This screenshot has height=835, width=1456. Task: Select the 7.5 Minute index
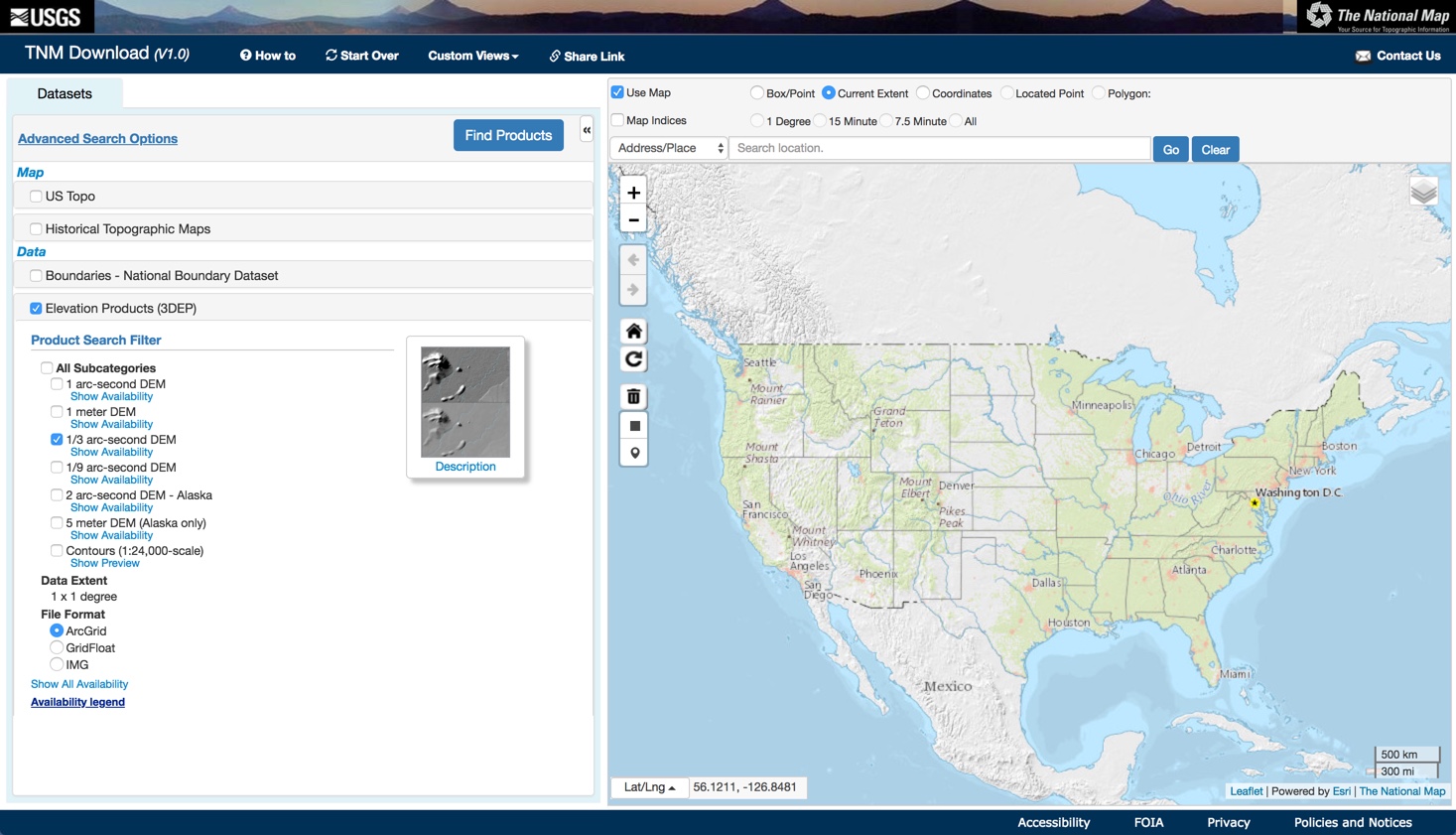click(x=886, y=121)
